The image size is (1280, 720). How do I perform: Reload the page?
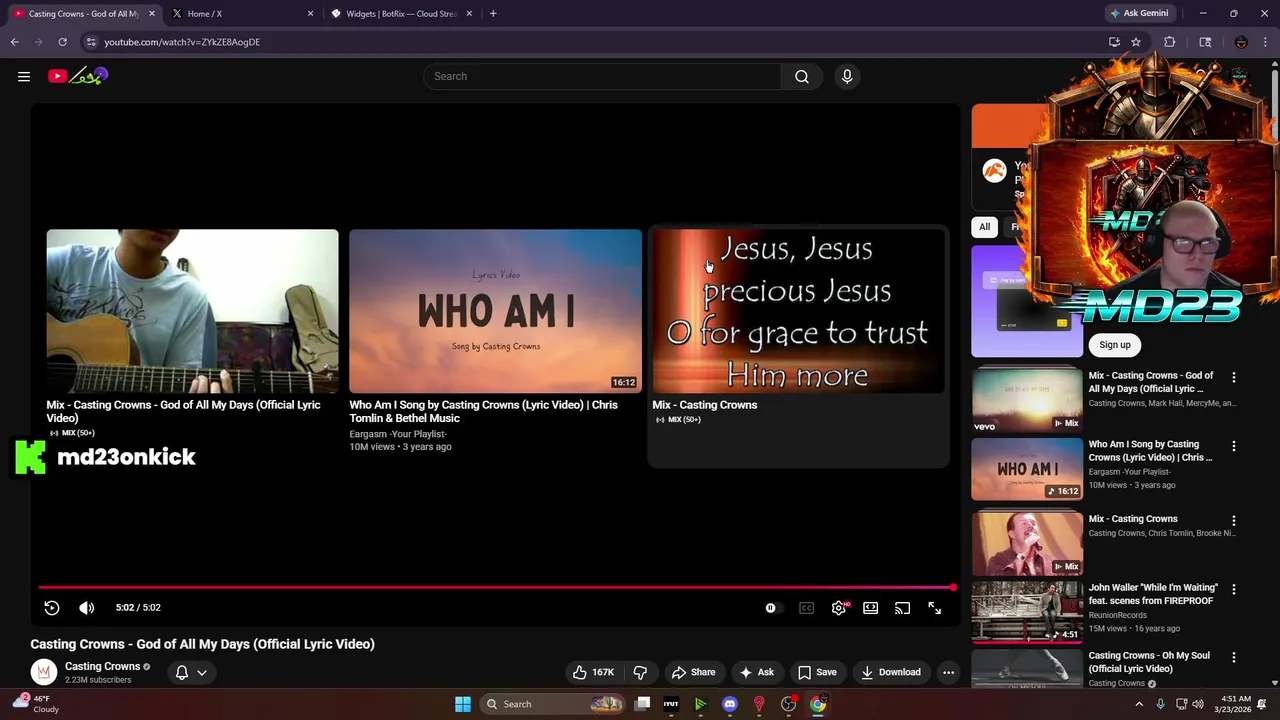point(62,42)
